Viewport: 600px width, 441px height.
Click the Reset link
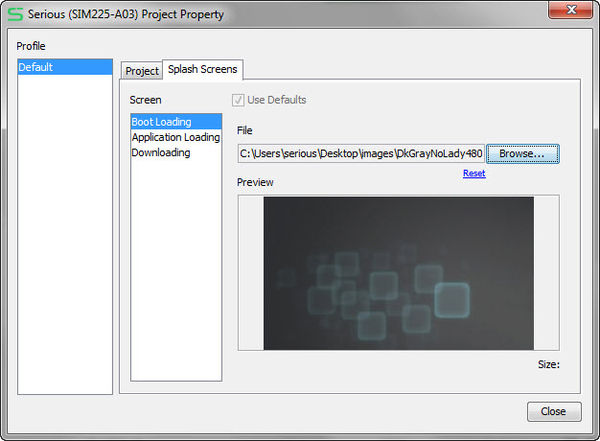[x=474, y=173]
